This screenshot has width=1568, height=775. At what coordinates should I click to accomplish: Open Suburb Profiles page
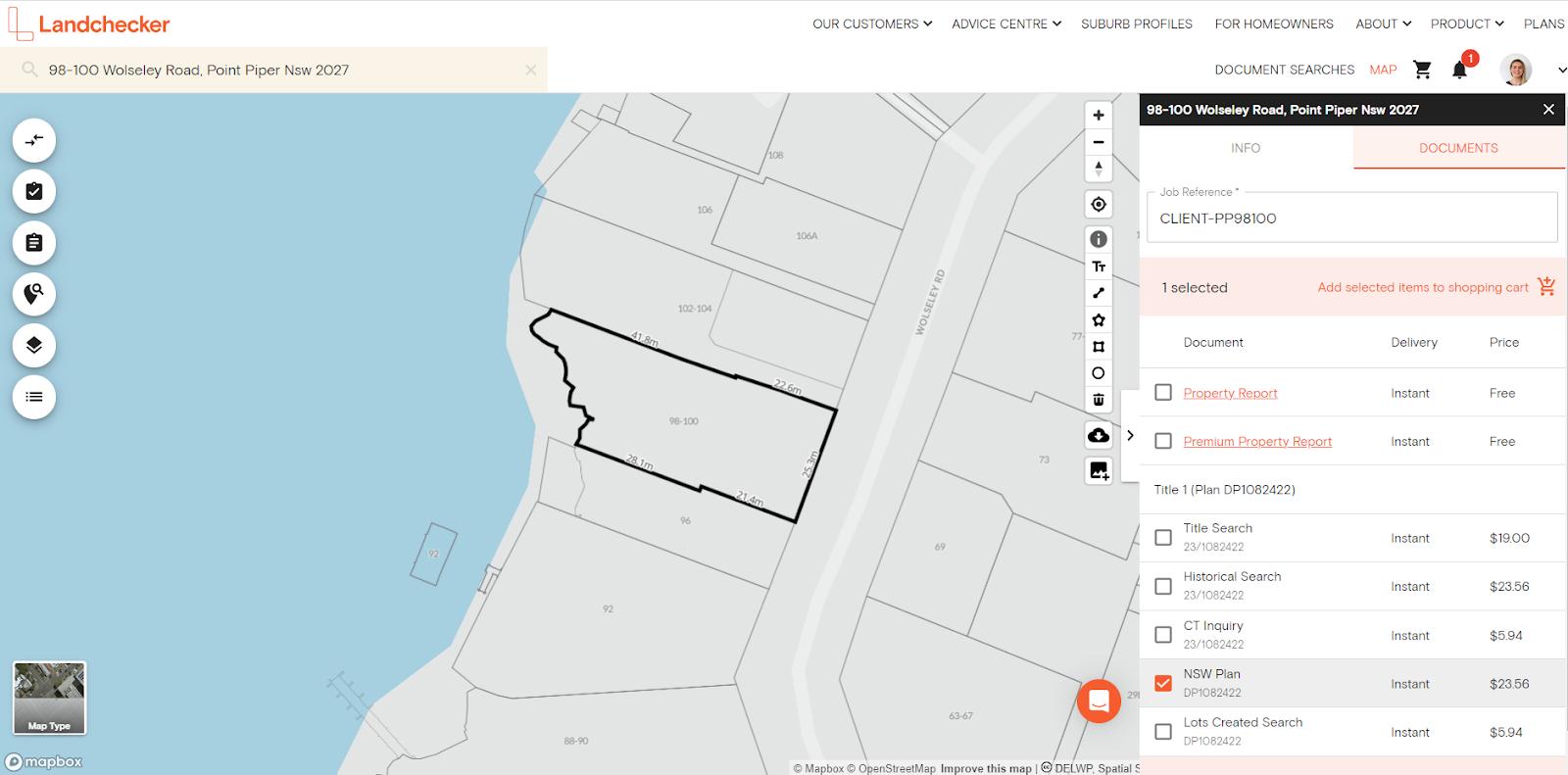click(x=1137, y=24)
